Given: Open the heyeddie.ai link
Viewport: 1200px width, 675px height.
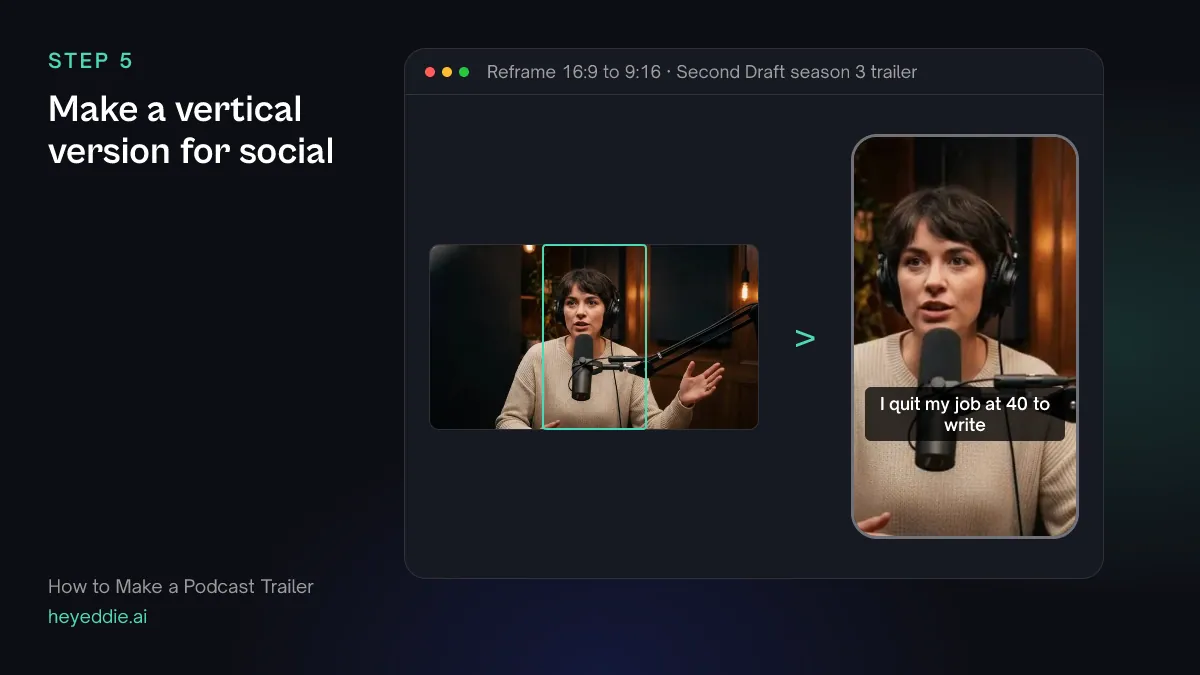Looking at the screenshot, I should click(98, 617).
